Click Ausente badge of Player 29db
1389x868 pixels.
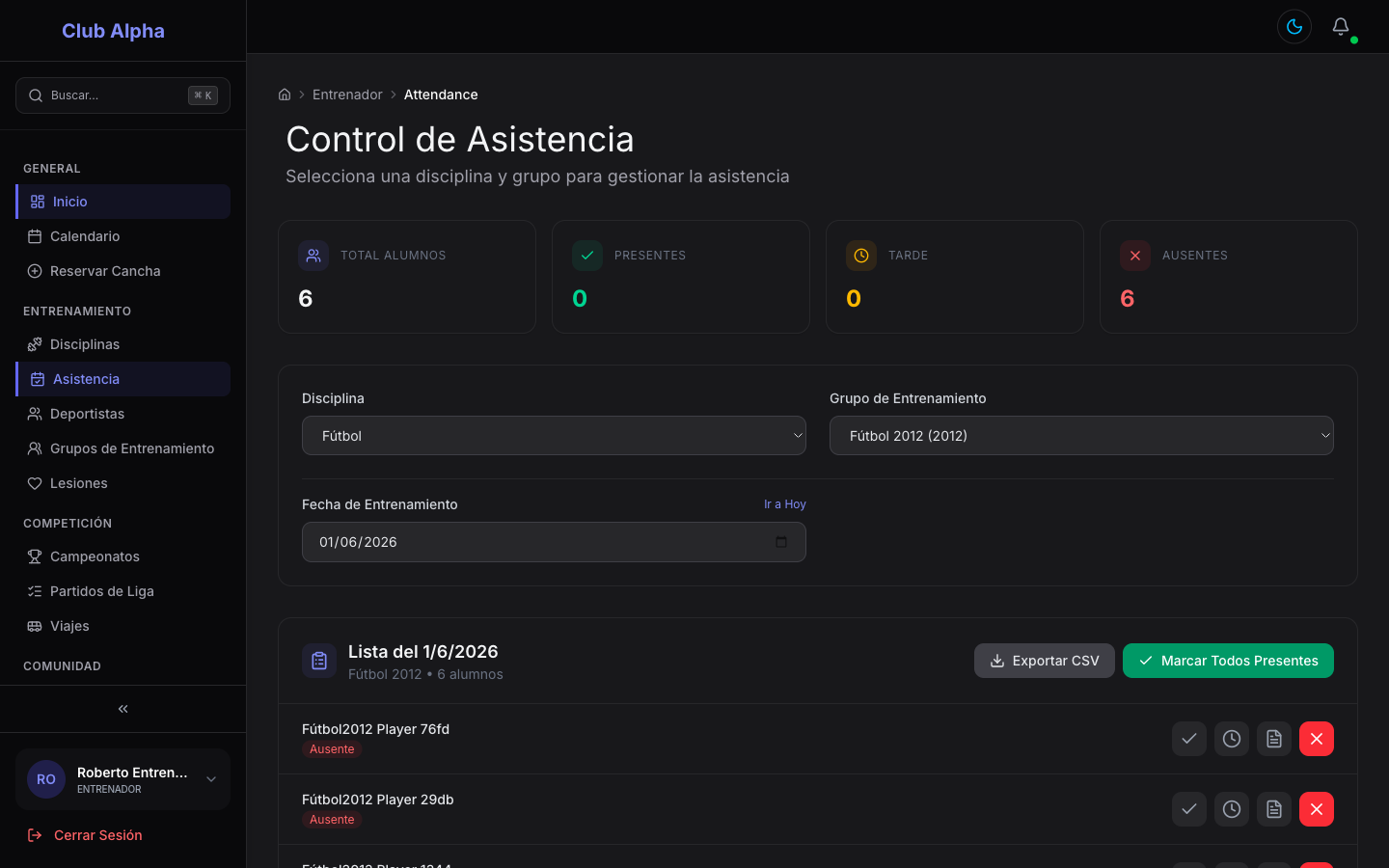tap(332, 820)
